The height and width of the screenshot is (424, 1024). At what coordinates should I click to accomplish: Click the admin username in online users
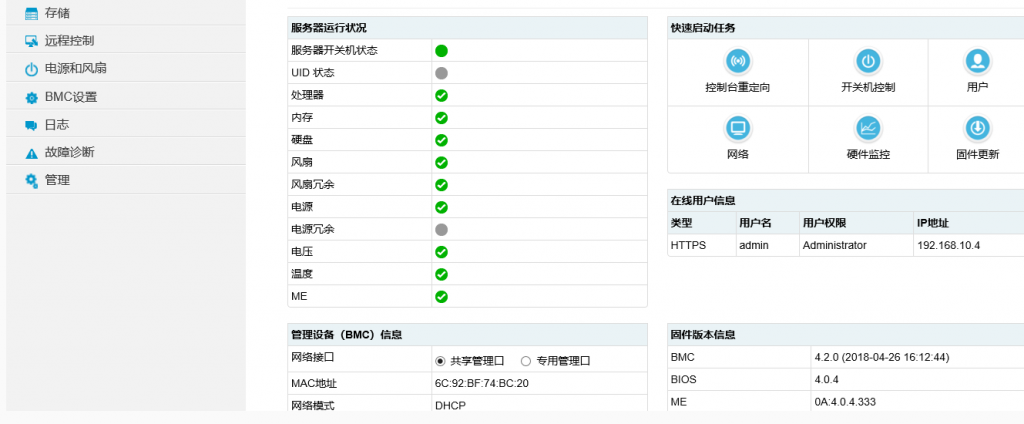[x=753, y=245]
